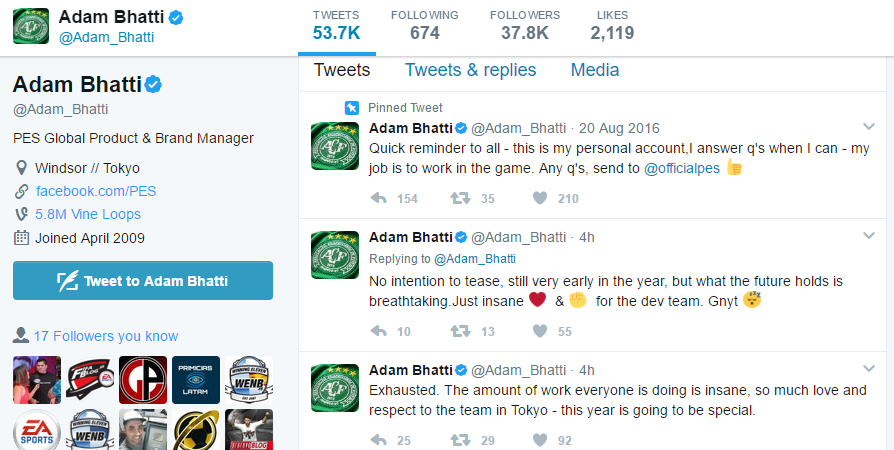Retweet the 'Exhausted' tweet
This screenshot has width=894, height=450.
pyautogui.click(x=460, y=439)
